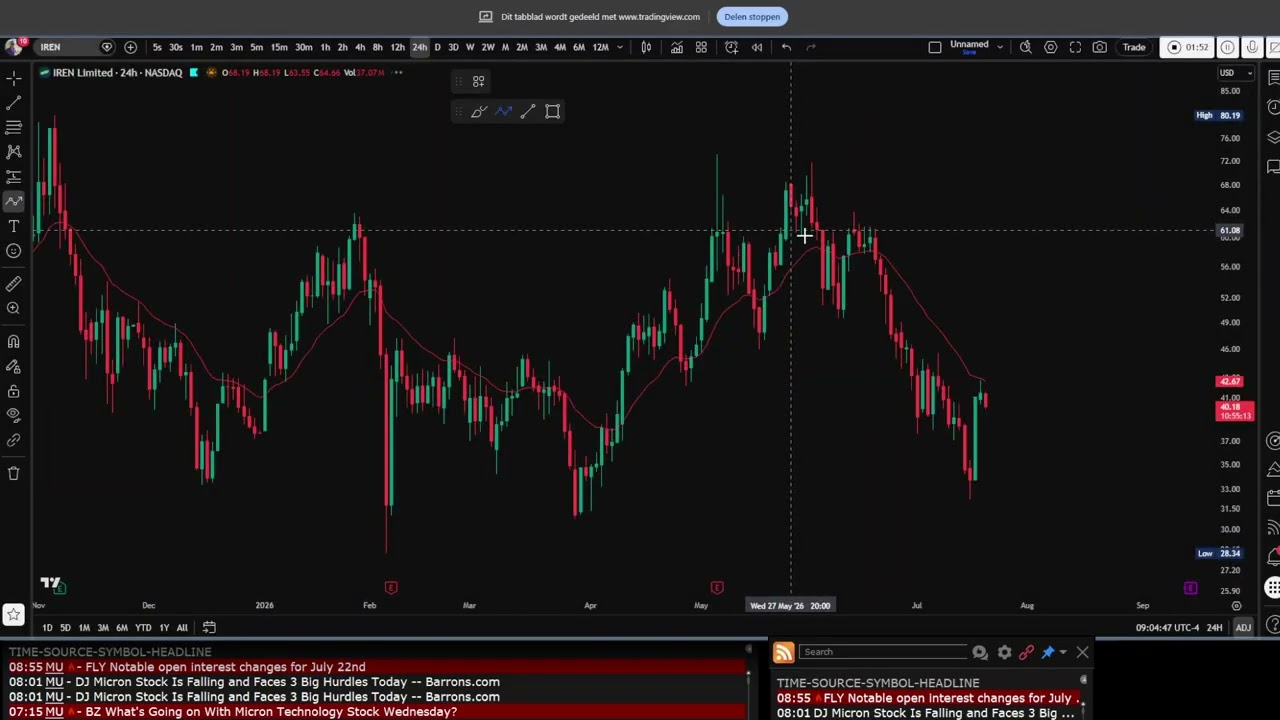
Task: Expand the more time intervals chevron
Action: pyautogui.click(x=620, y=47)
